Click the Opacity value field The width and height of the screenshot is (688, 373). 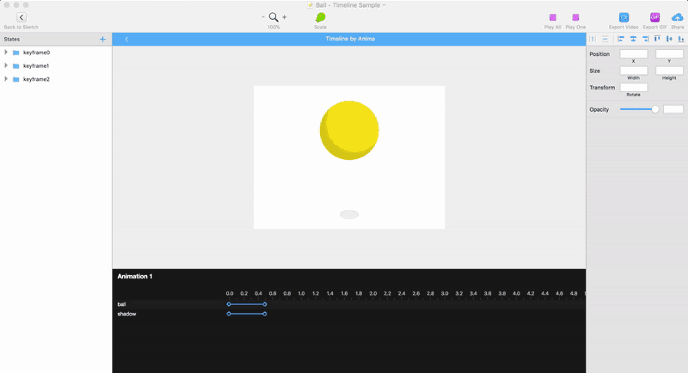tap(673, 109)
